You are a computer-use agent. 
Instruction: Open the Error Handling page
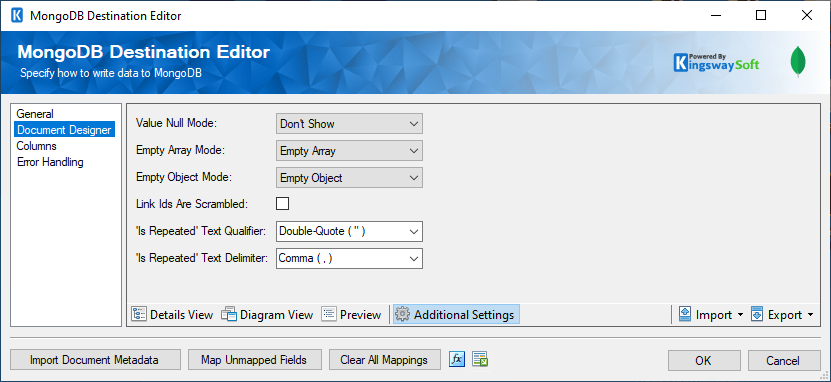50,162
